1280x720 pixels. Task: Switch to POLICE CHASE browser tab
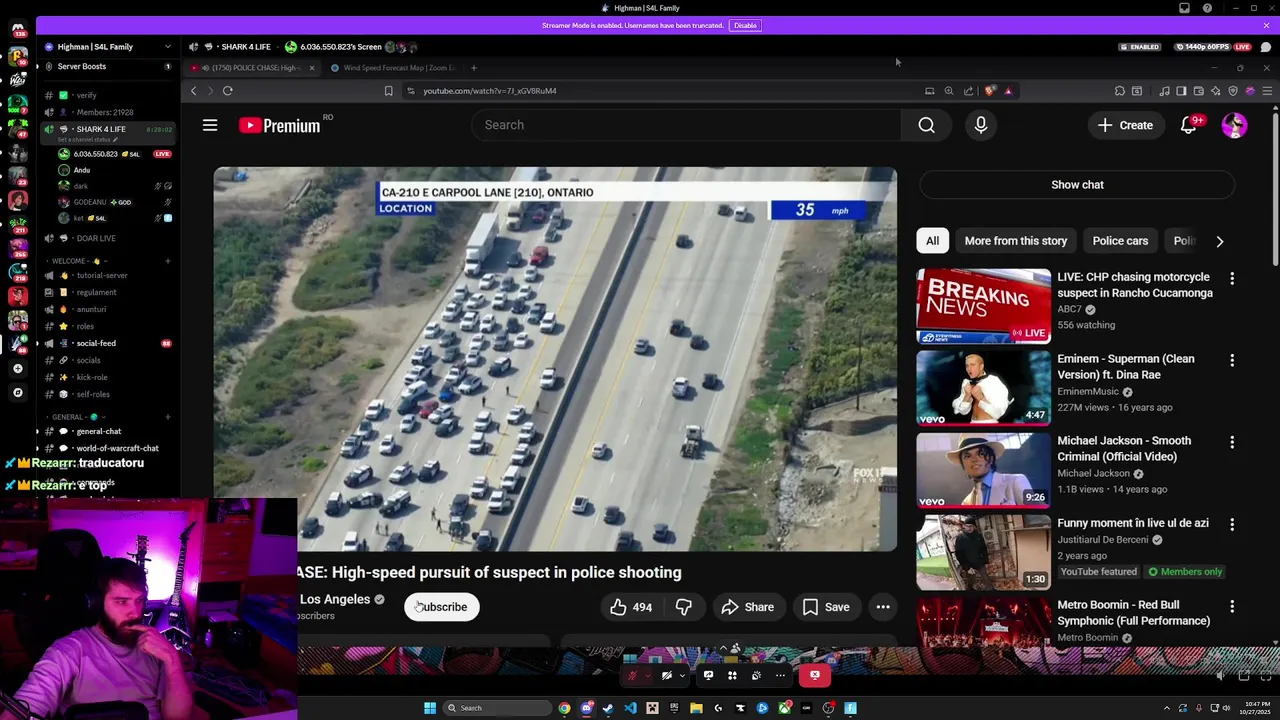point(250,68)
